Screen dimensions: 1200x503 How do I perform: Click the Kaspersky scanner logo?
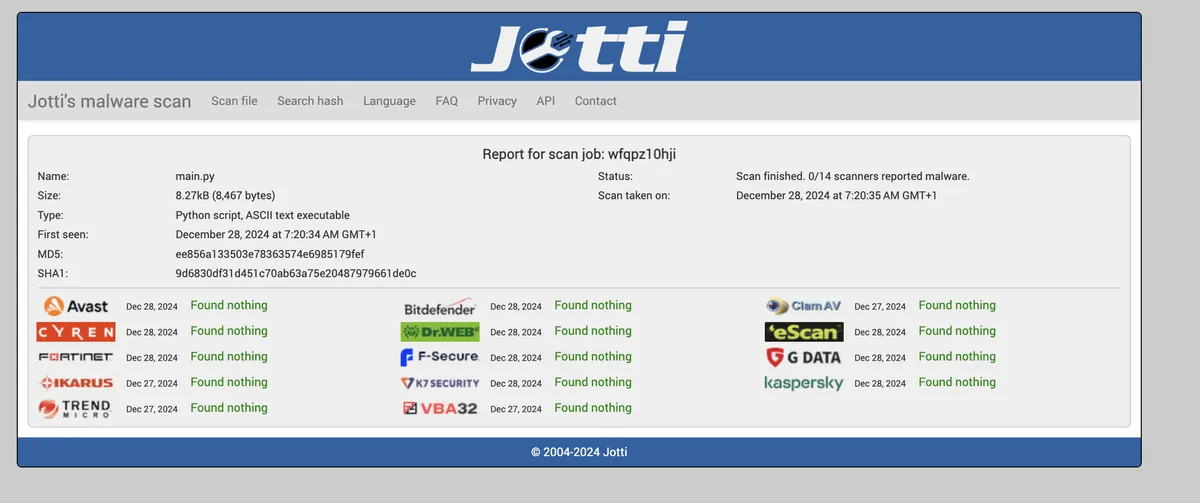(x=804, y=383)
